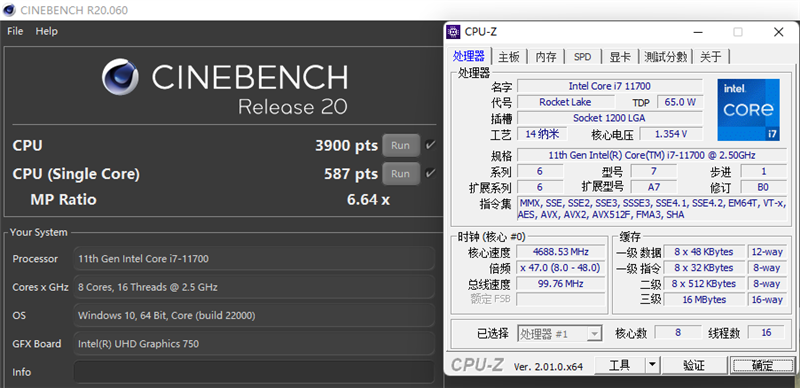
Task: Click the 3900 pts CPU score
Action: tap(346, 146)
